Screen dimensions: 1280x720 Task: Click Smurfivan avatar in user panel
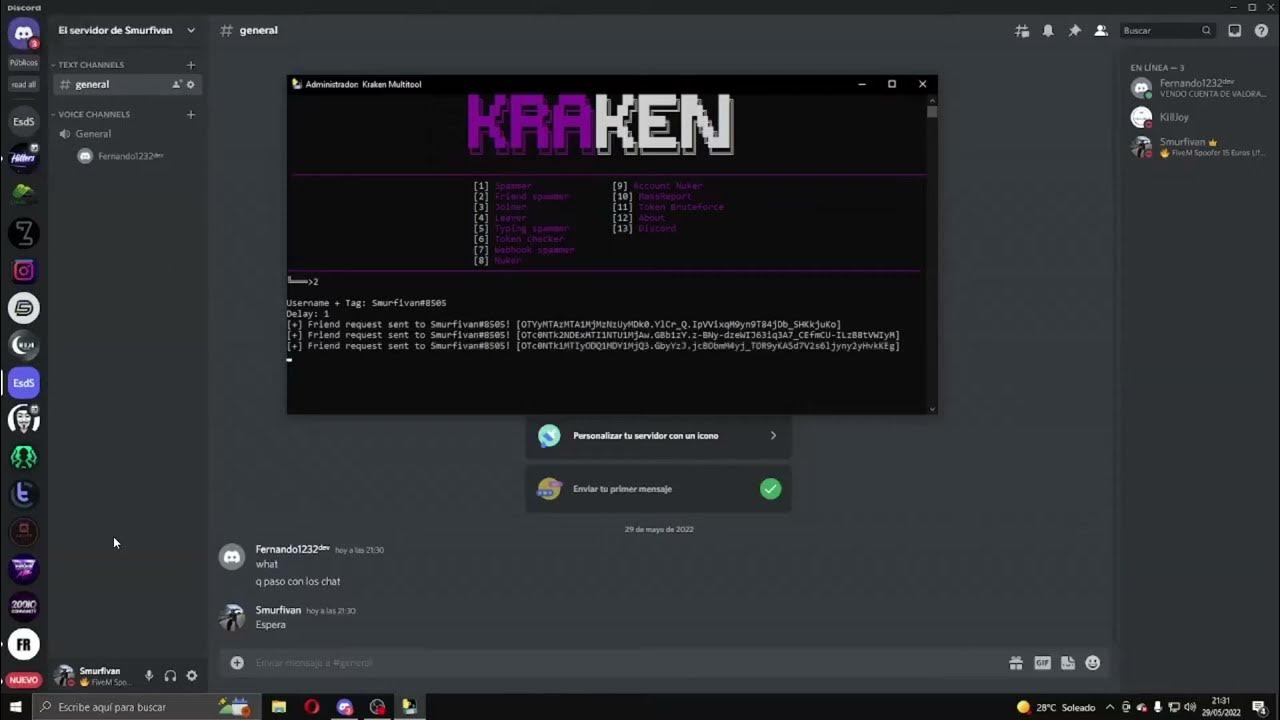pos(64,676)
